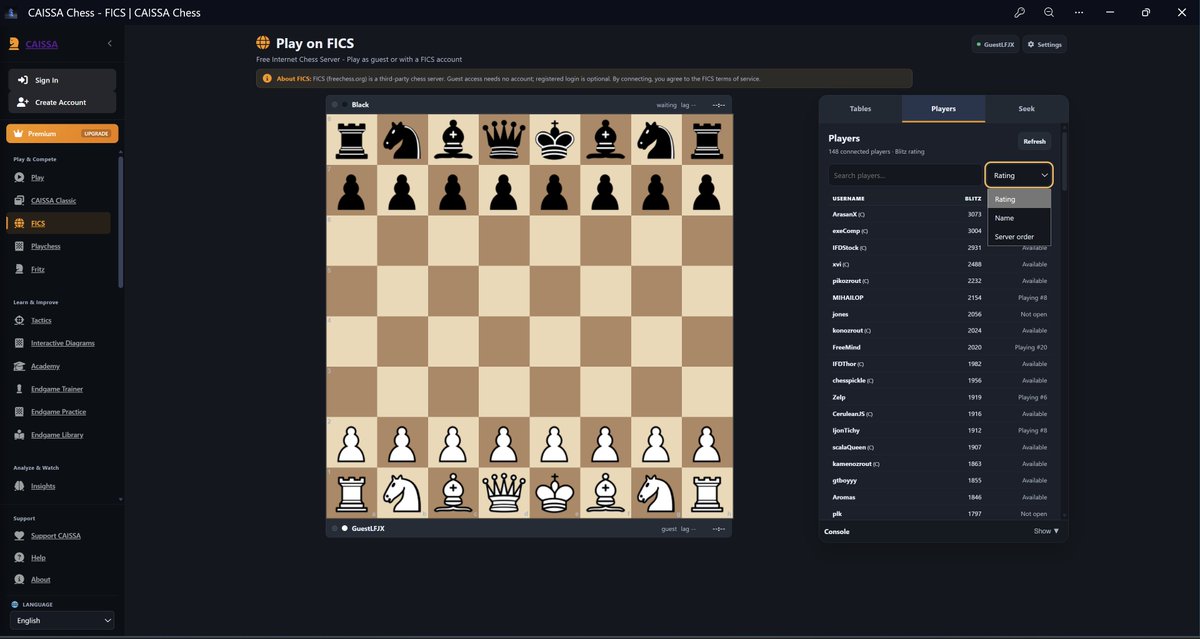Switch to the Seek tab
Screen dimensions: 1200x639
pyautogui.click(x=1027, y=108)
